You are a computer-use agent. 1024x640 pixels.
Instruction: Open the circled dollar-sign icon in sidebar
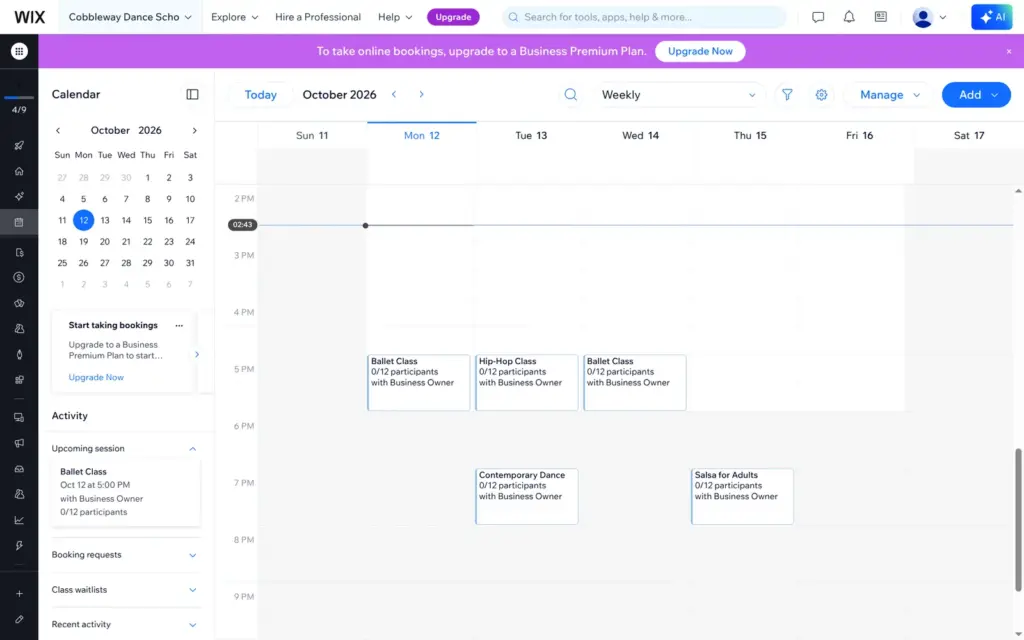(19, 278)
